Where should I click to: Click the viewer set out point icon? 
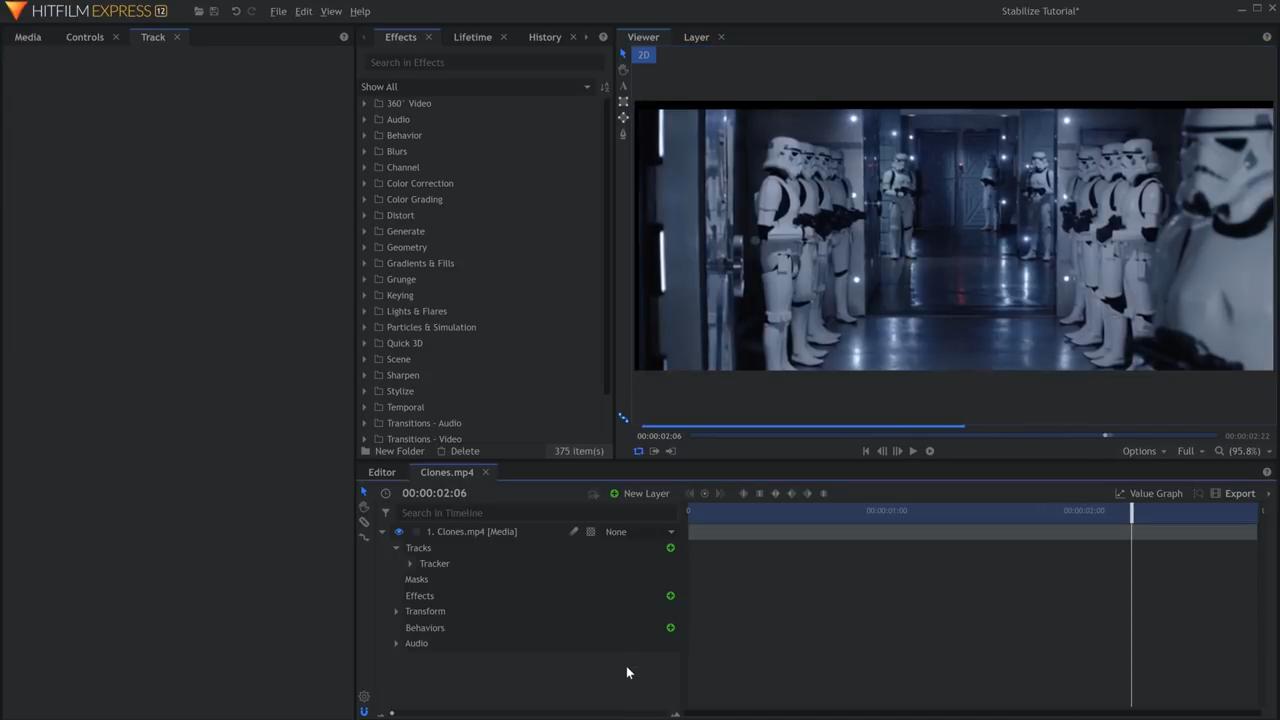click(x=670, y=451)
